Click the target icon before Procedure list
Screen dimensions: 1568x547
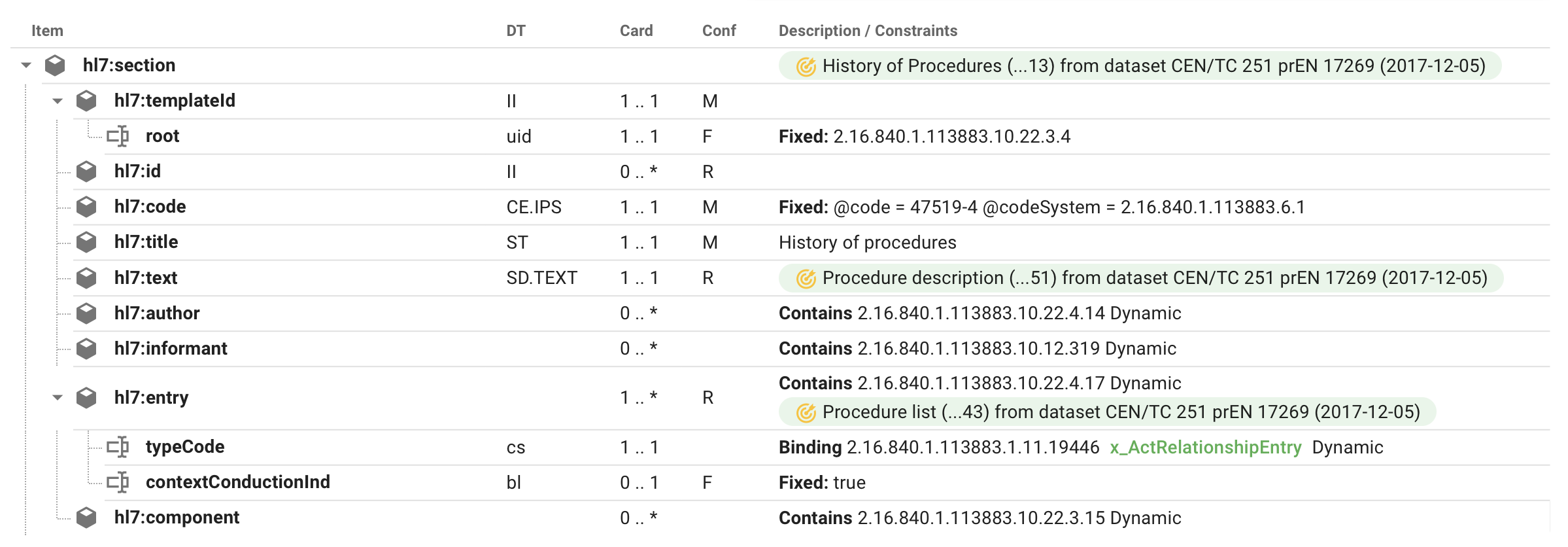(806, 412)
